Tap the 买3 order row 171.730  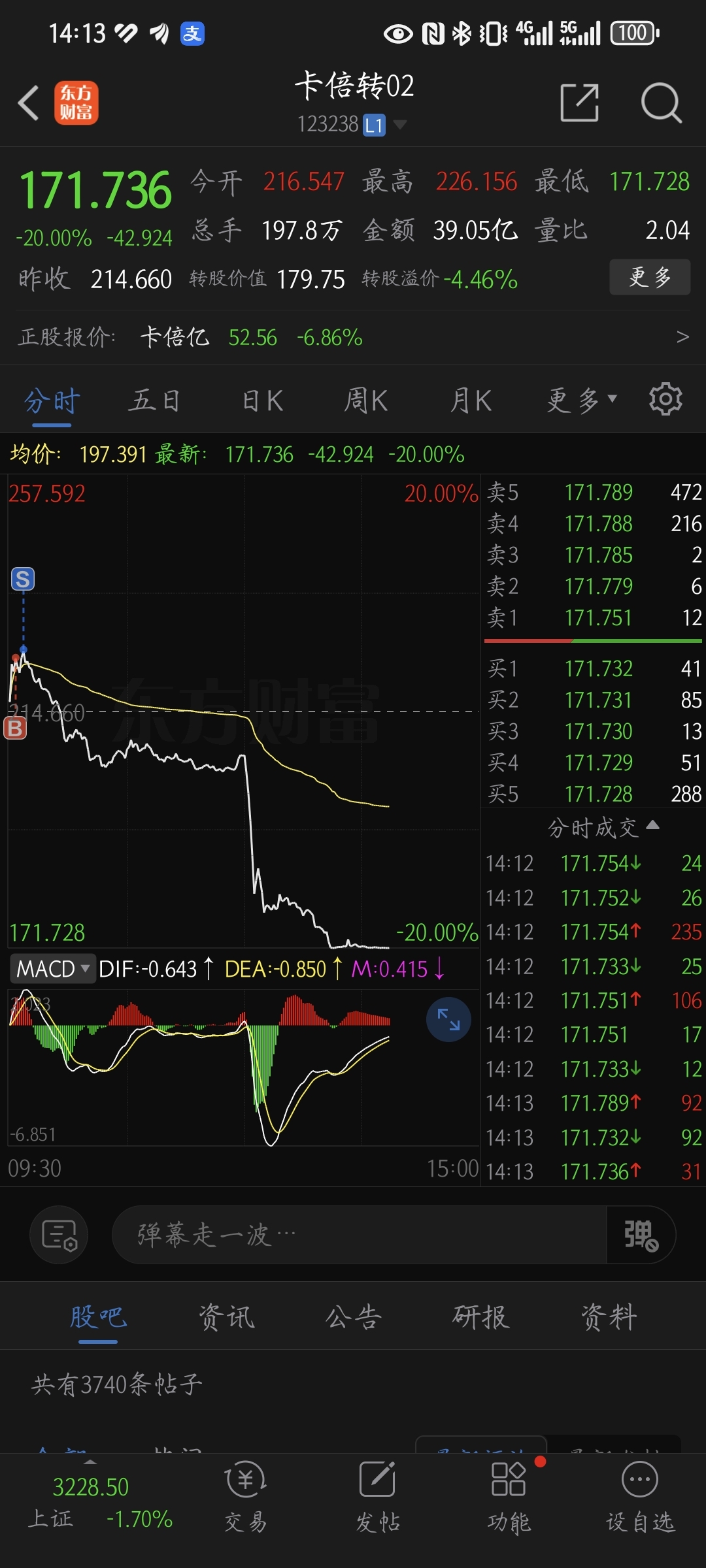(594, 731)
